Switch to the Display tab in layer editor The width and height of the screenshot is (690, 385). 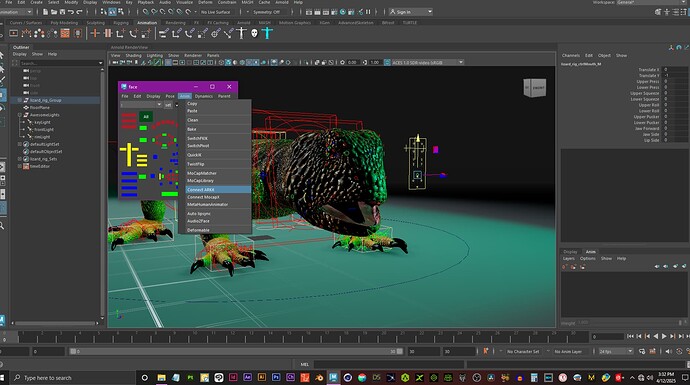pos(570,252)
